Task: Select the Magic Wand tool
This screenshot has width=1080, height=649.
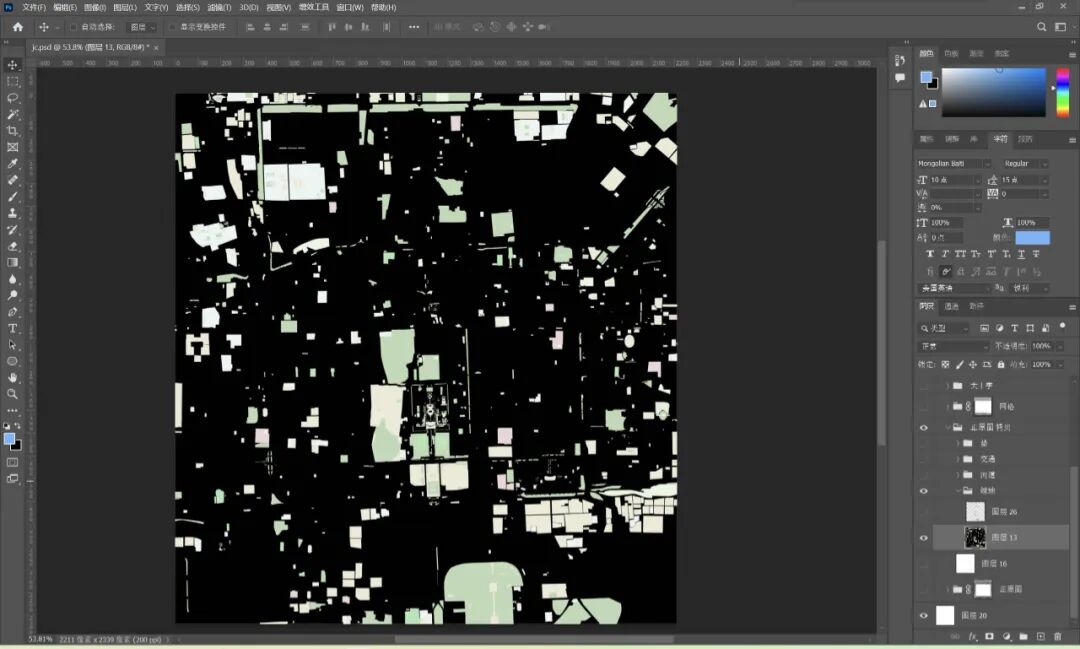Action: click(x=12, y=114)
